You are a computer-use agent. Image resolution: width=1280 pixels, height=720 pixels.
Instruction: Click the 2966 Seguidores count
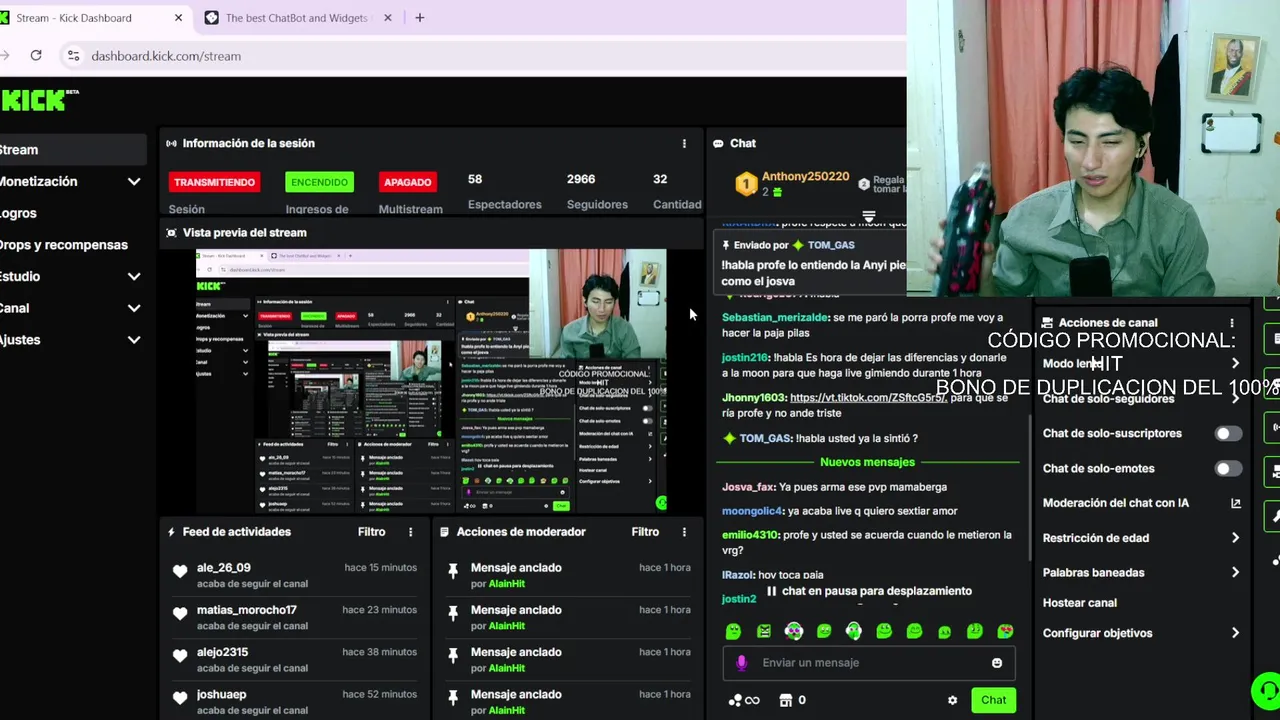tap(580, 179)
